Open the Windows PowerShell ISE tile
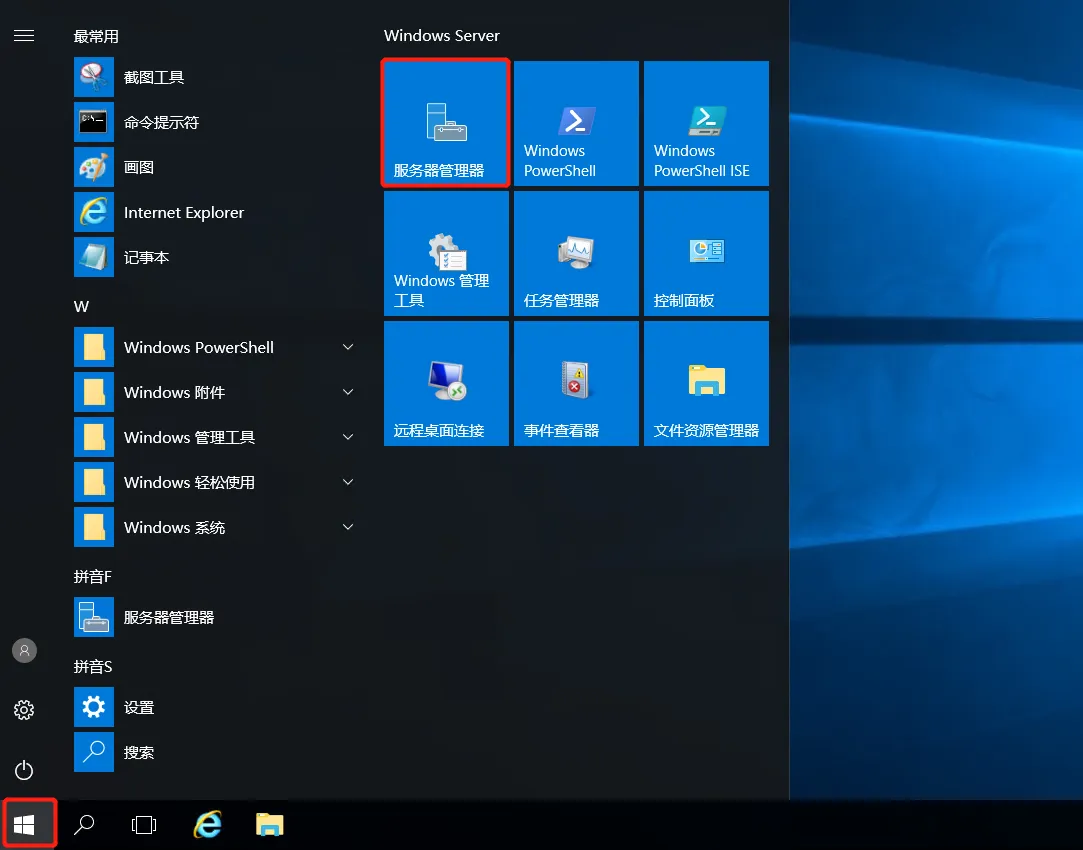Screen dimensions: 1083x850 pos(706,124)
